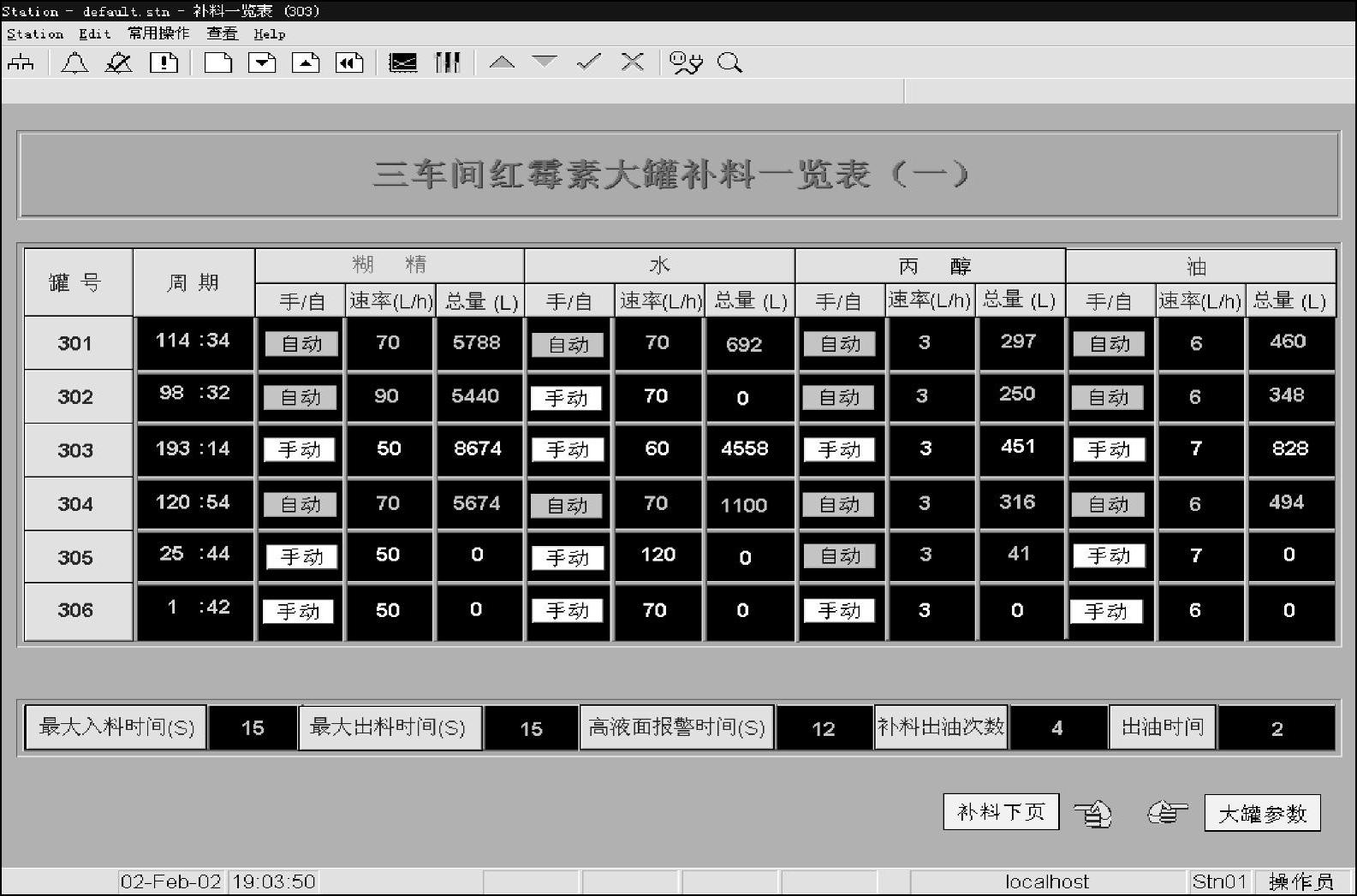Select 出油时间 value 2
The image size is (1357, 896).
pos(1277,728)
